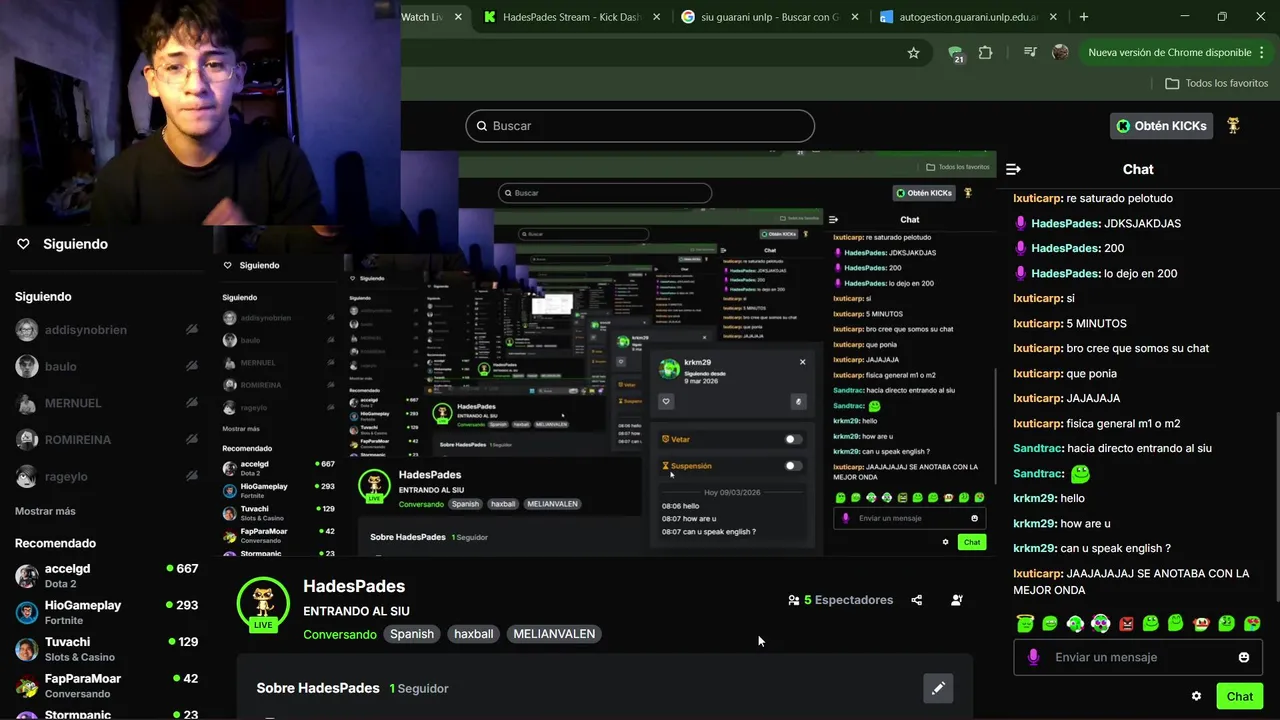
Task: Collapse the Chat panel with the arrow icon
Action: pyautogui.click(x=1013, y=169)
